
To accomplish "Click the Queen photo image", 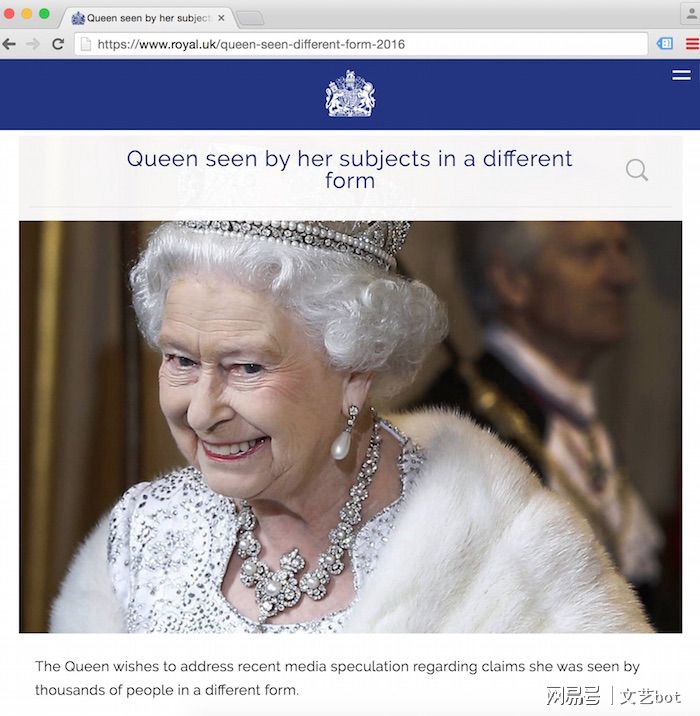I will click(350, 427).
